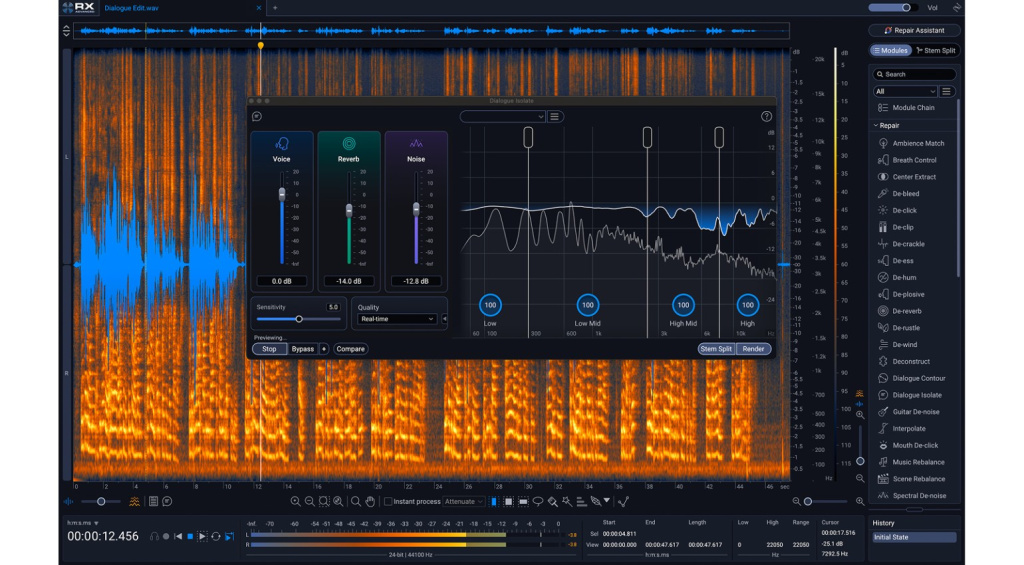Enable the Instant process checkbox
The image size is (1024, 565).
(388, 501)
